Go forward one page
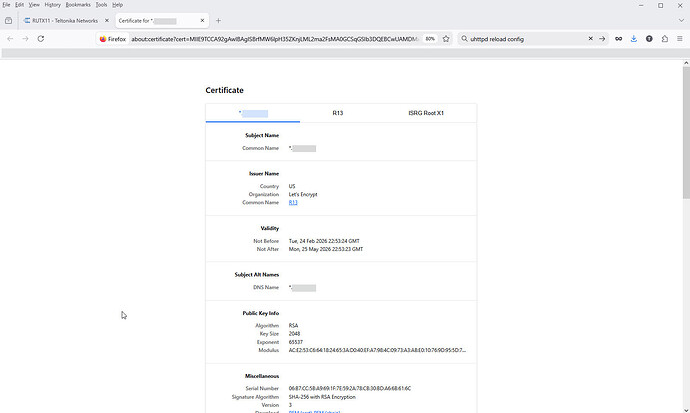Viewport: 690px width, 413px height. [x=26, y=39]
